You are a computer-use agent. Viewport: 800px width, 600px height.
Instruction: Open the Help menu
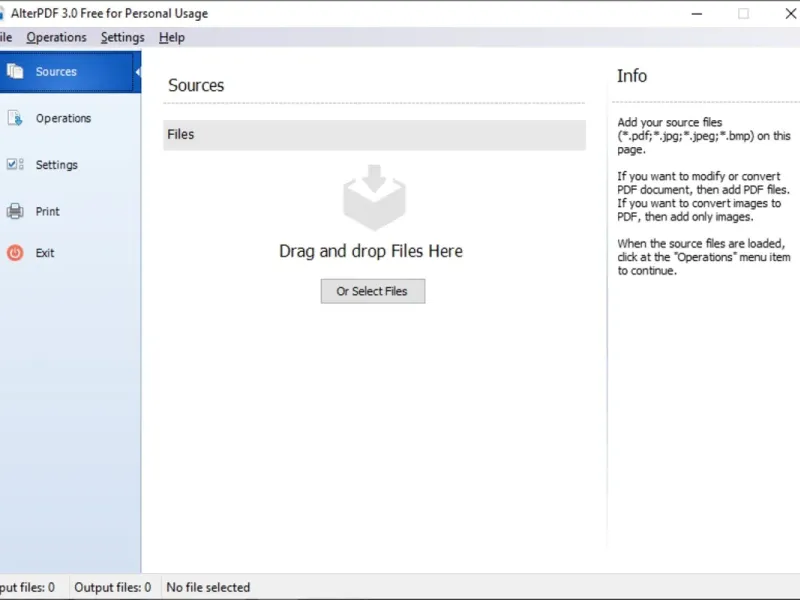click(171, 37)
